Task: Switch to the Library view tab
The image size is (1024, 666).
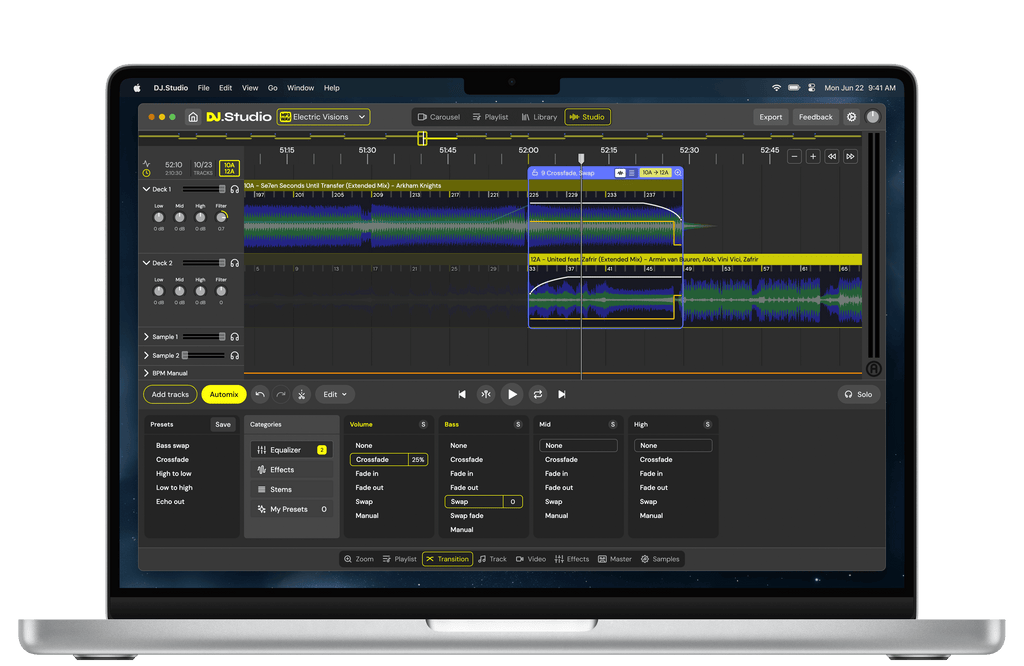Action: [x=539, y=117]
